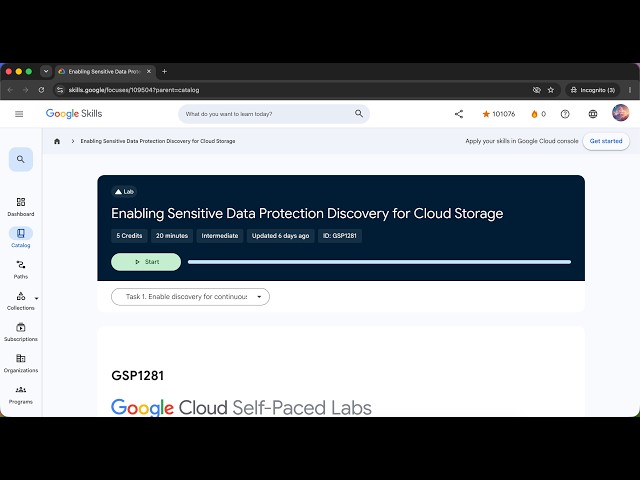Viewport: 640px width, 480px height.
Task: Click 'Apply your skills in Google Cloud console' text
Action: point(522,141)
